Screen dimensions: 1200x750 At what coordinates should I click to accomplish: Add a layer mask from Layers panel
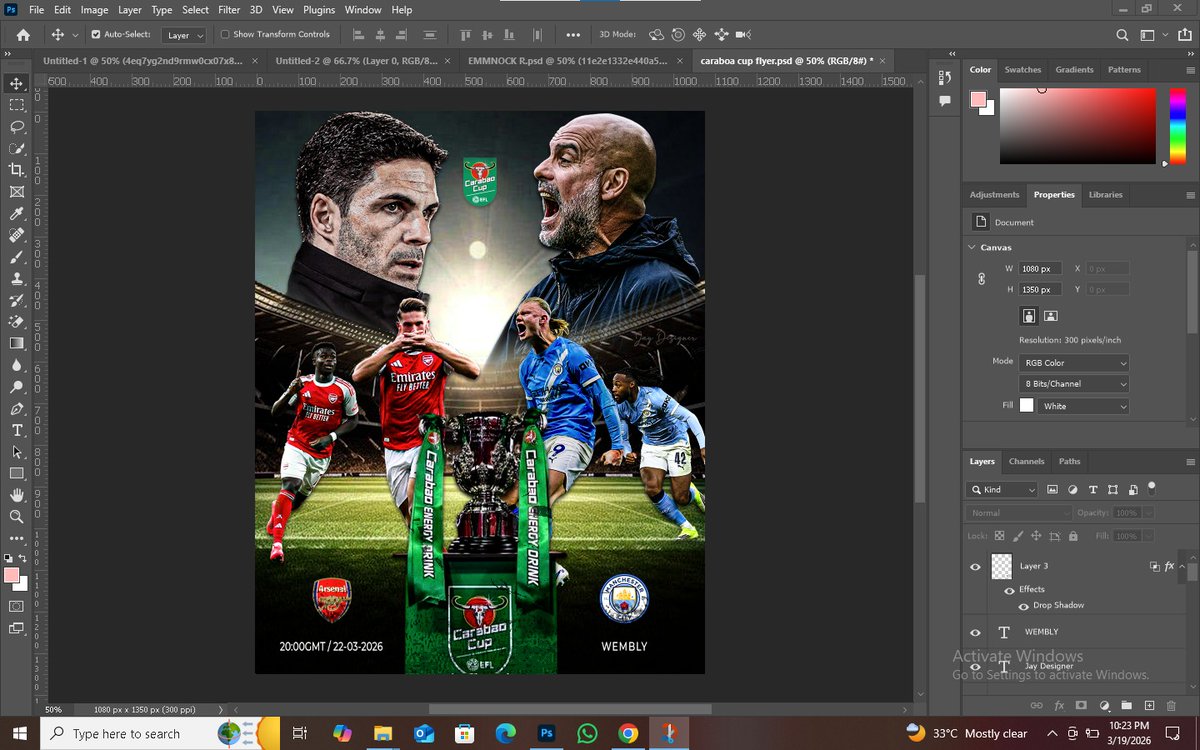1082,706
